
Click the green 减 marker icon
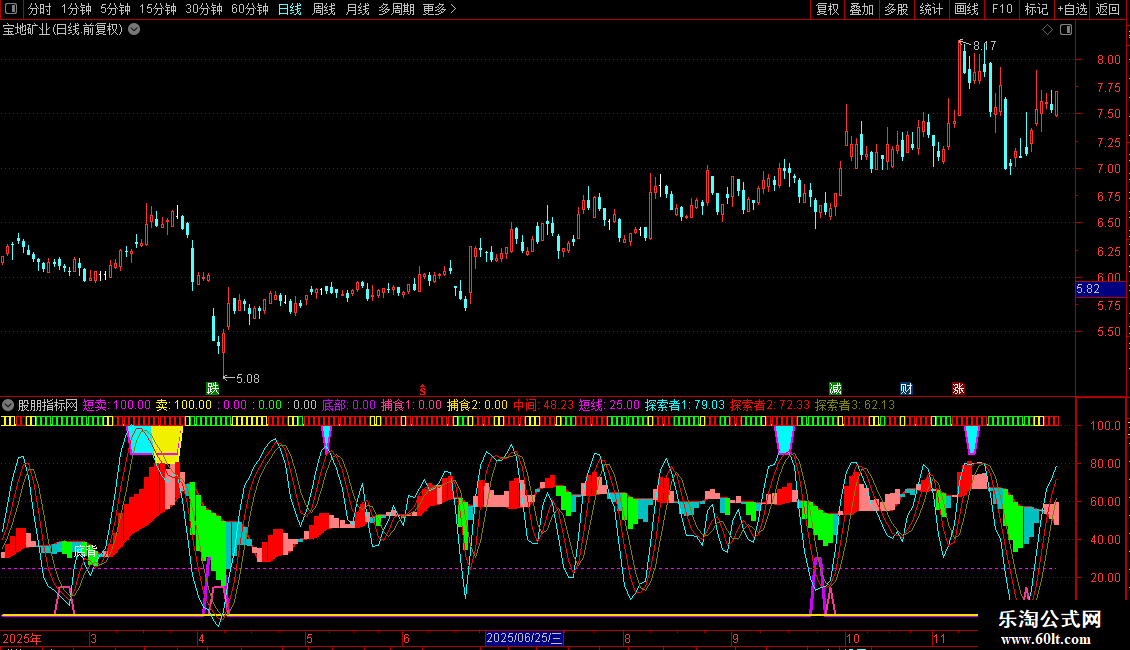pyautogui.click(x=835, y=388)
